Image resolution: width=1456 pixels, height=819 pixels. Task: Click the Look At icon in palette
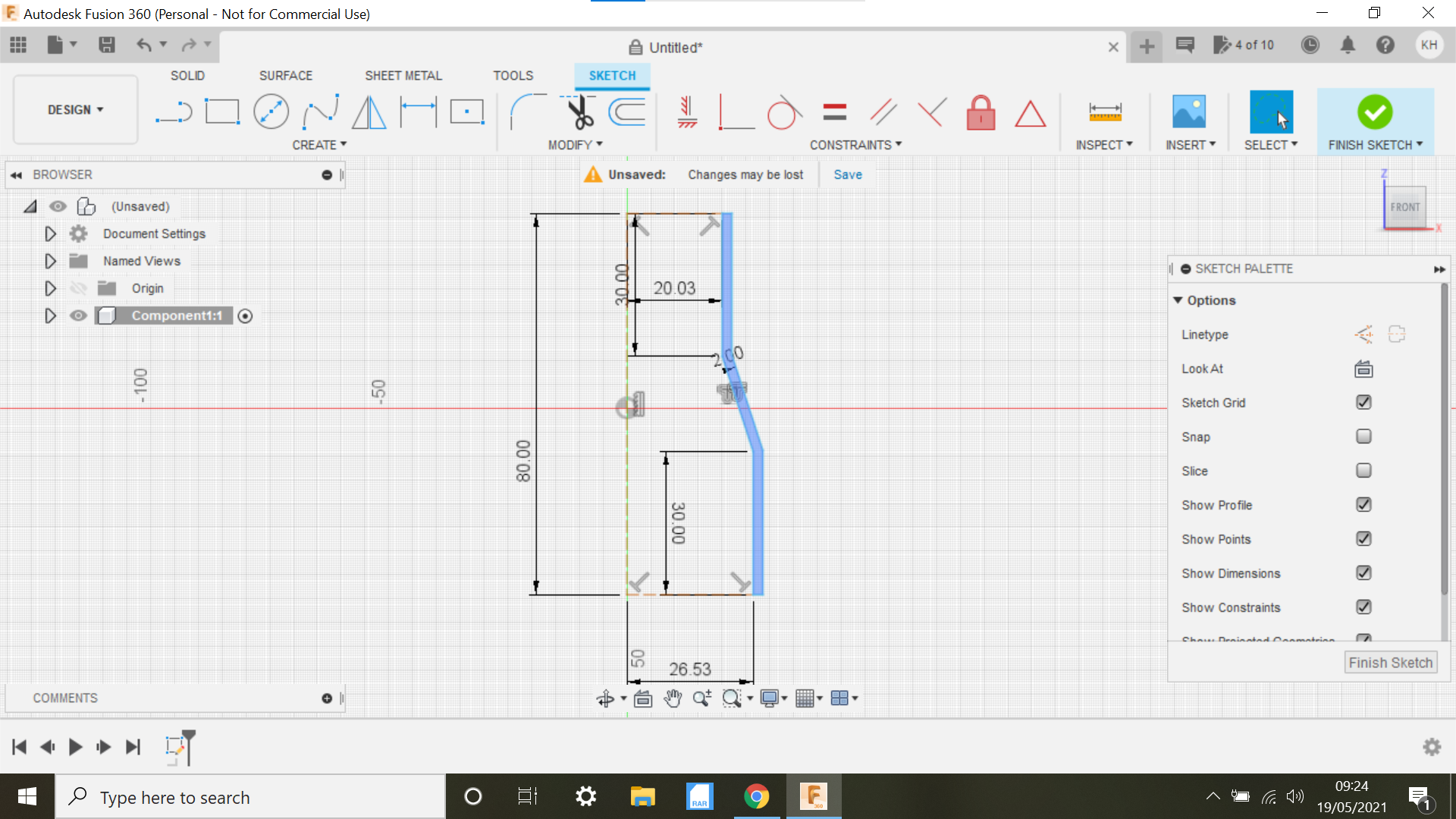[x=1363, y=368]
